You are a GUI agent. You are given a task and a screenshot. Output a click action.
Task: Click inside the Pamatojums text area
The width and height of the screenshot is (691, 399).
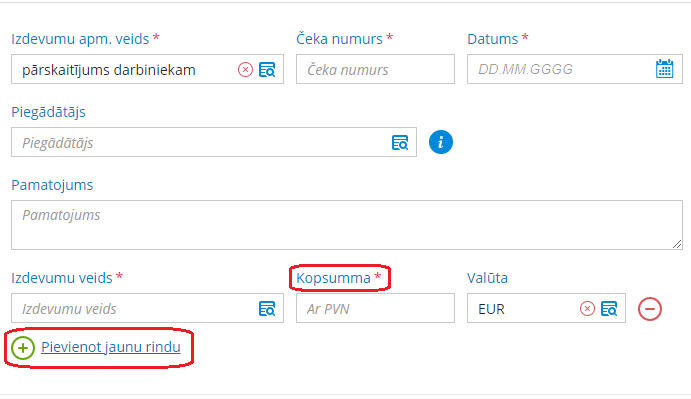tap(347, 225)
